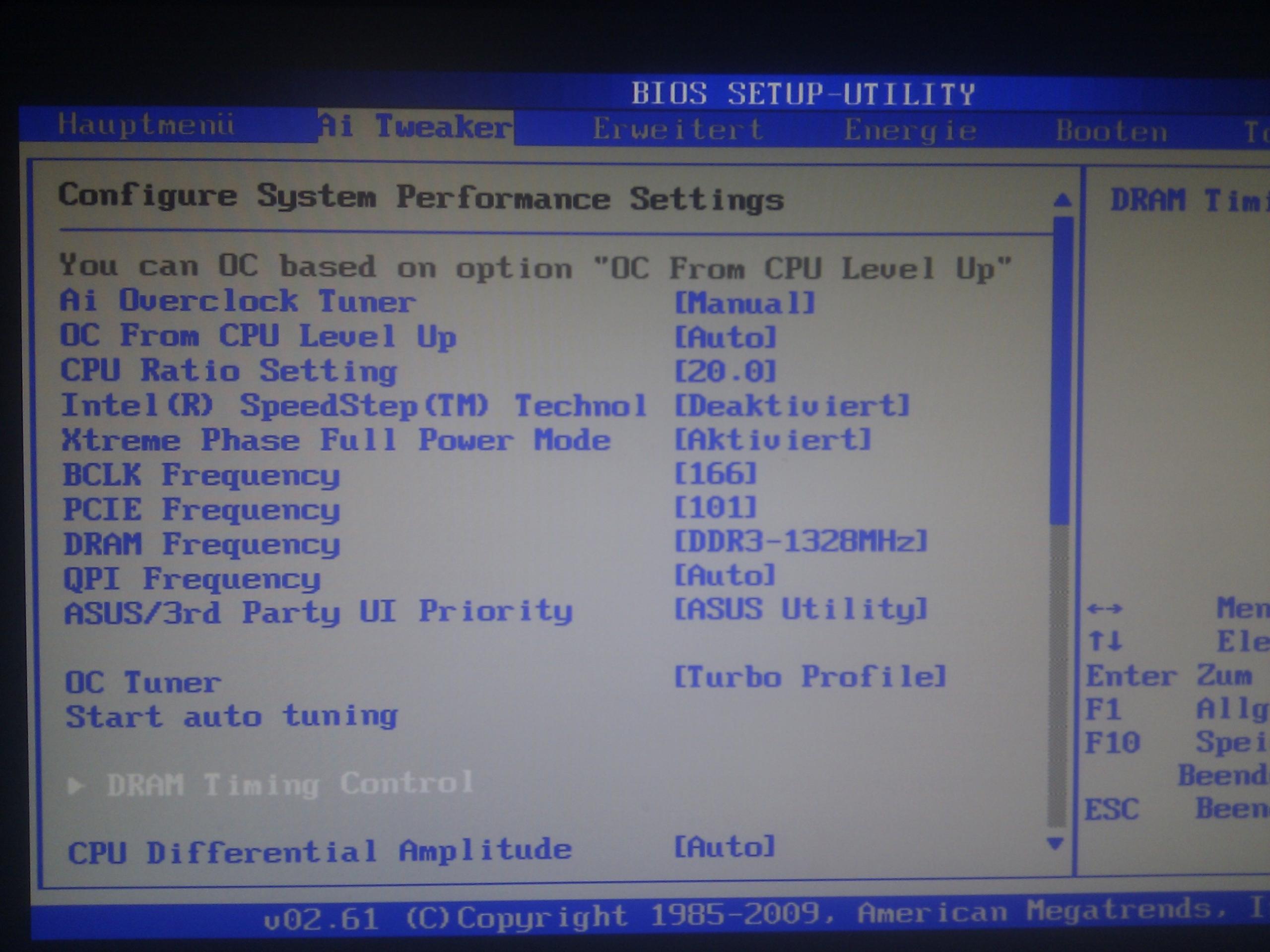Viewport: 1270px width, 952px height.
Task: Click the vertical scrollbar thumb
Action: (x=1062, y=370)
